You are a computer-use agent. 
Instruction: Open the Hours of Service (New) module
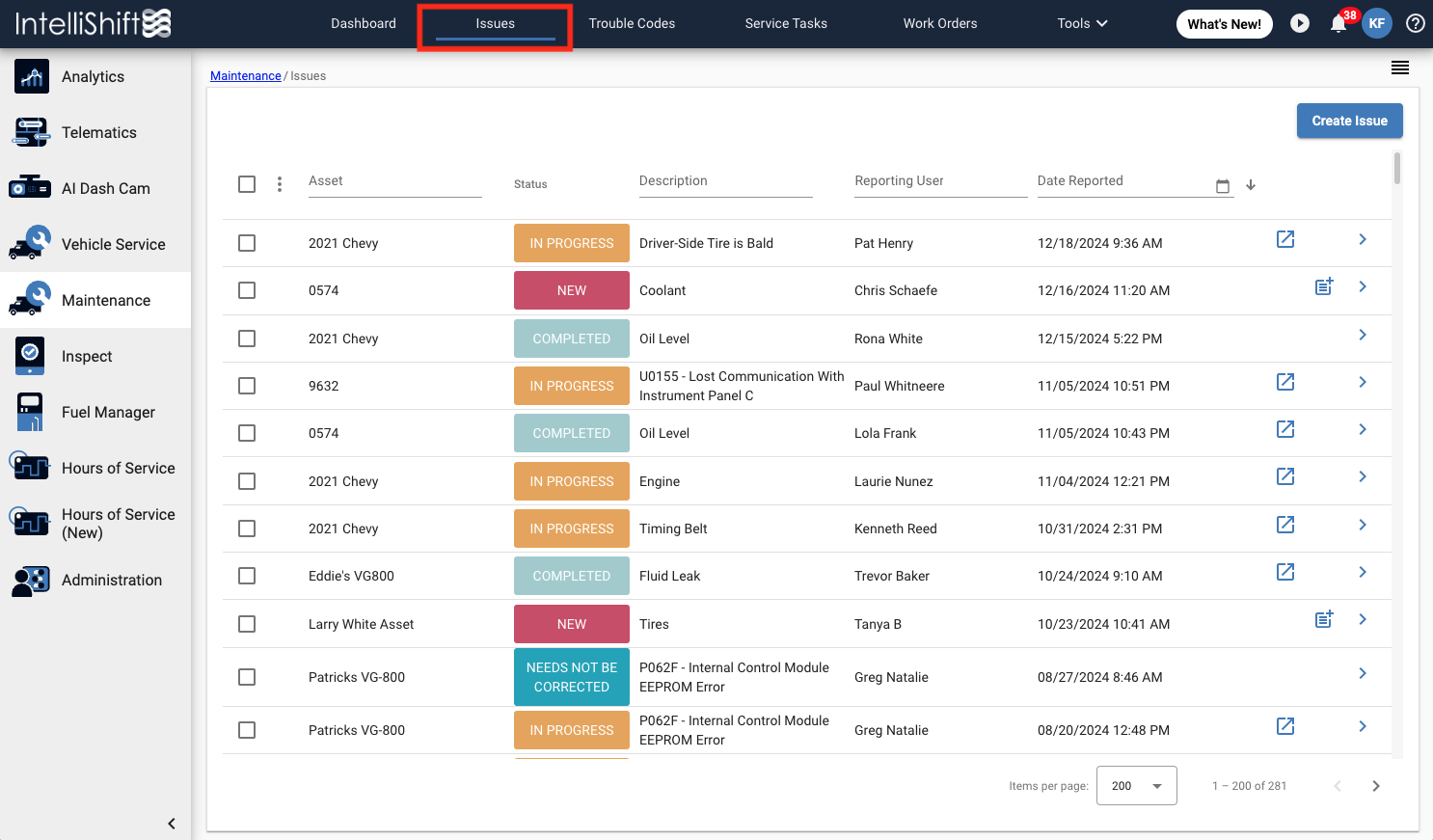95,524
